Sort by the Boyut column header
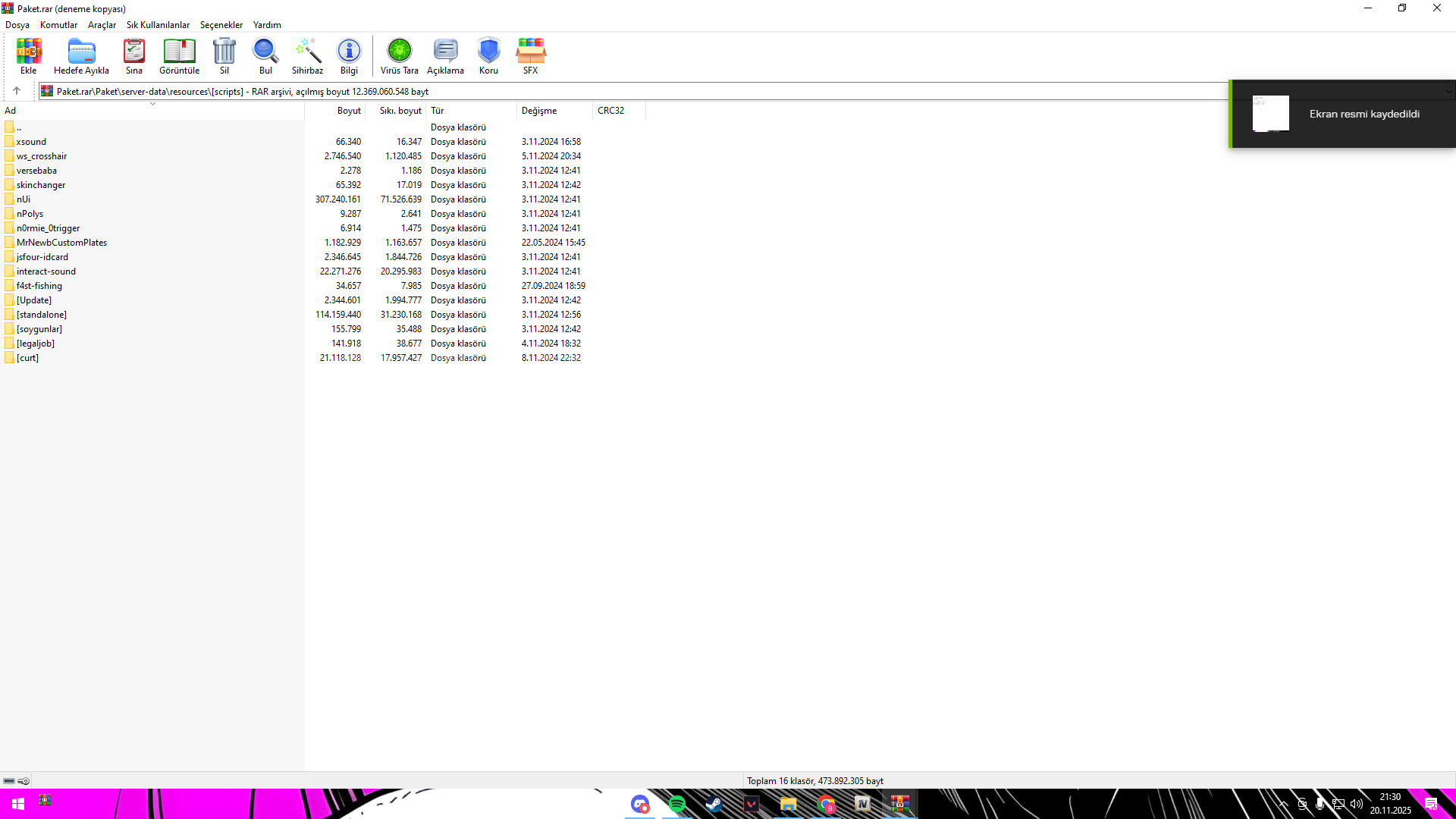The image size is (1456, 819). [348, 111]
